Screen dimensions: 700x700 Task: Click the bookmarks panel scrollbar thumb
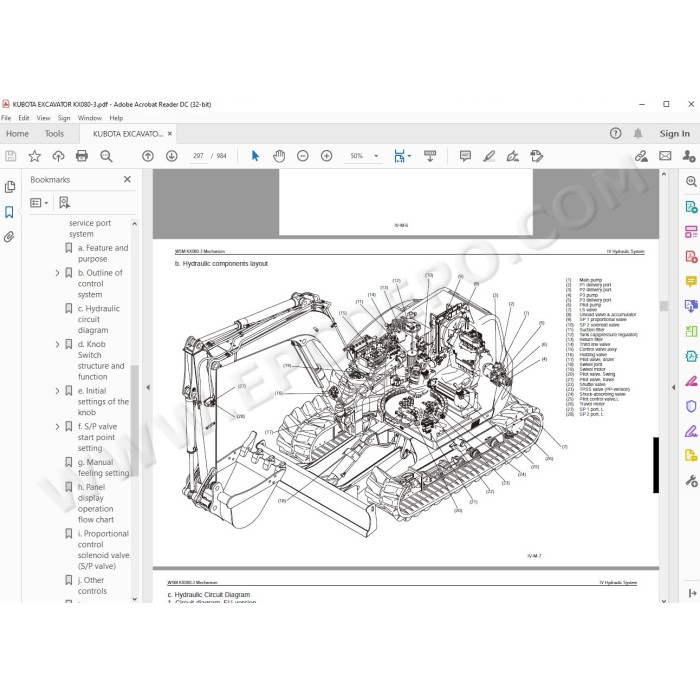(134, 420)
